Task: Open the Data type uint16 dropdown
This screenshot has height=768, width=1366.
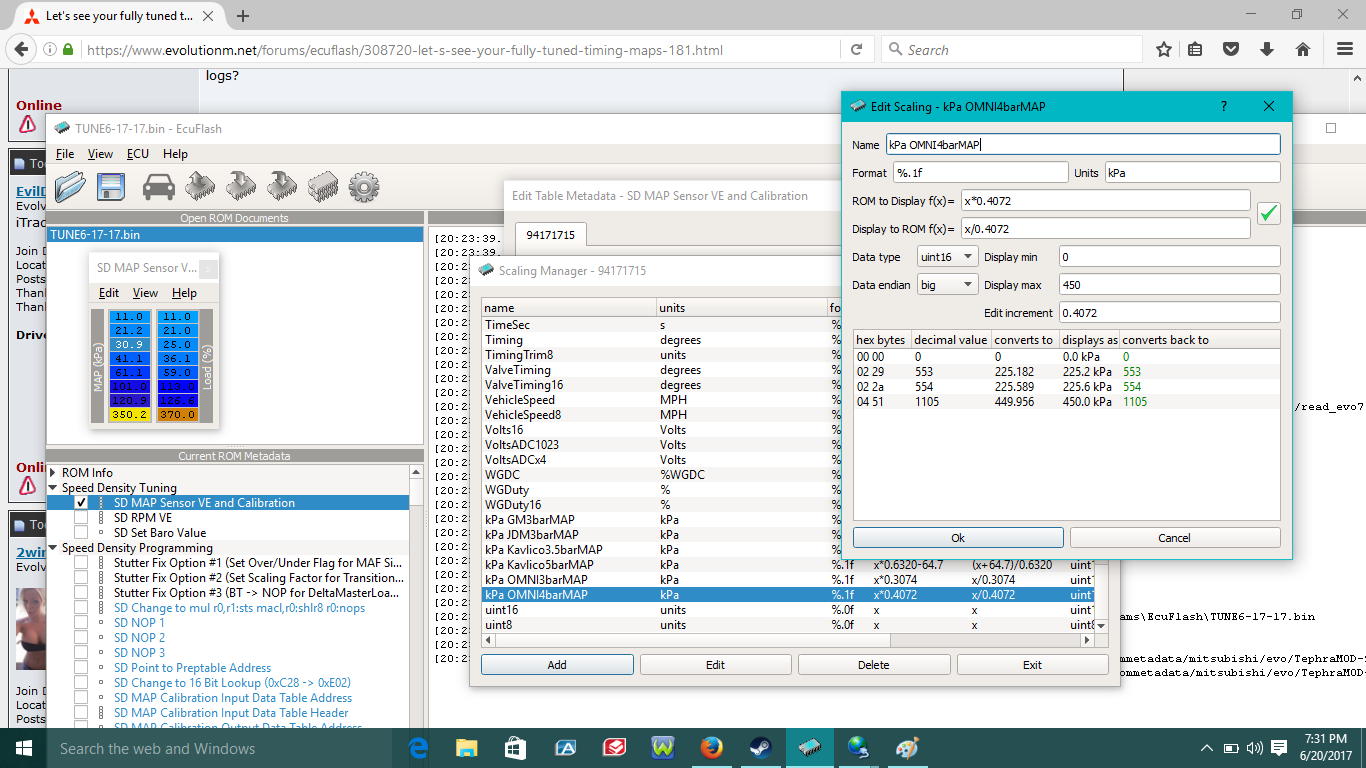Action: (x=947, y=257)
